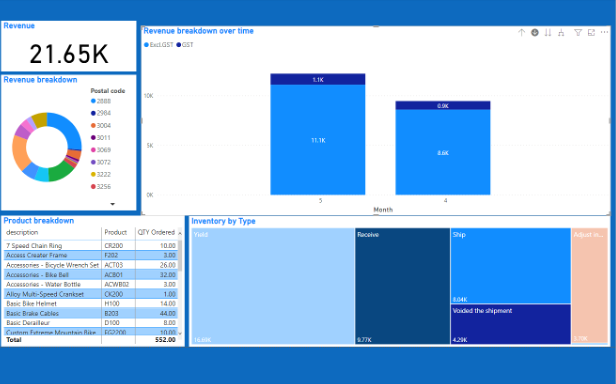Click the Voided the shipment treemap tile
This screenshot has width=616, height=384.
pos(510,324)
